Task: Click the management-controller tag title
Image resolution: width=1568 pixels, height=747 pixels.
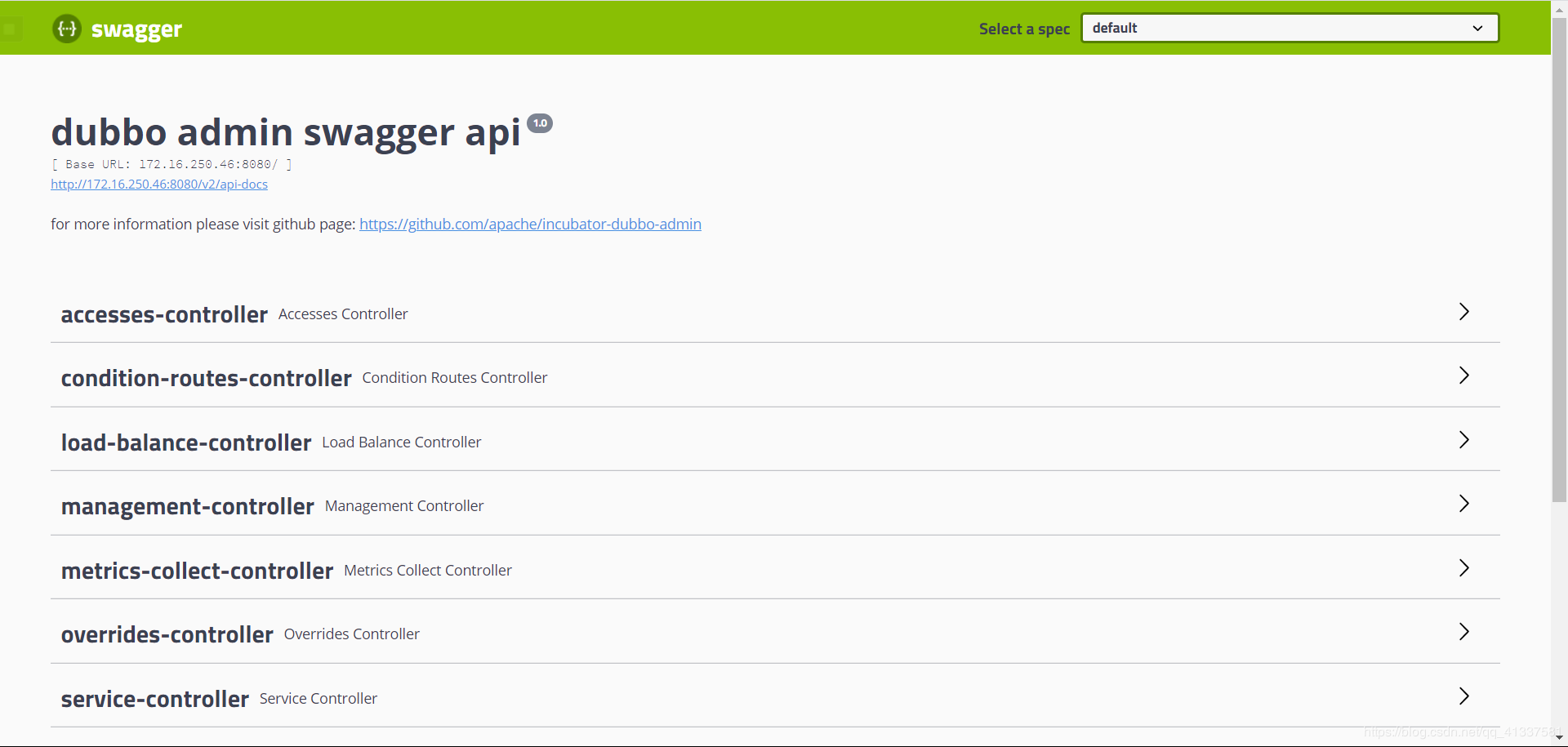Action: pyautogui.click(x=187, y=507)
